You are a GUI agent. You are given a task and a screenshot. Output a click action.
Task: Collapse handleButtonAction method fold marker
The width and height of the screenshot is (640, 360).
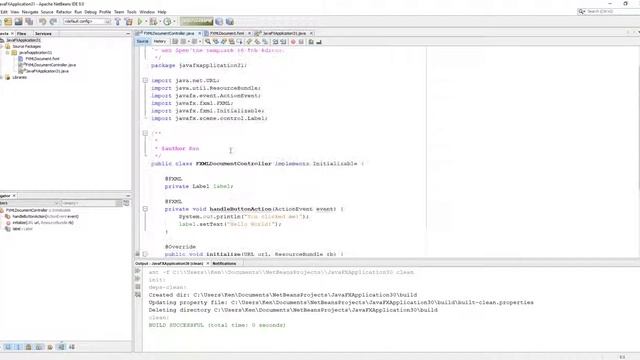(145, 209)
